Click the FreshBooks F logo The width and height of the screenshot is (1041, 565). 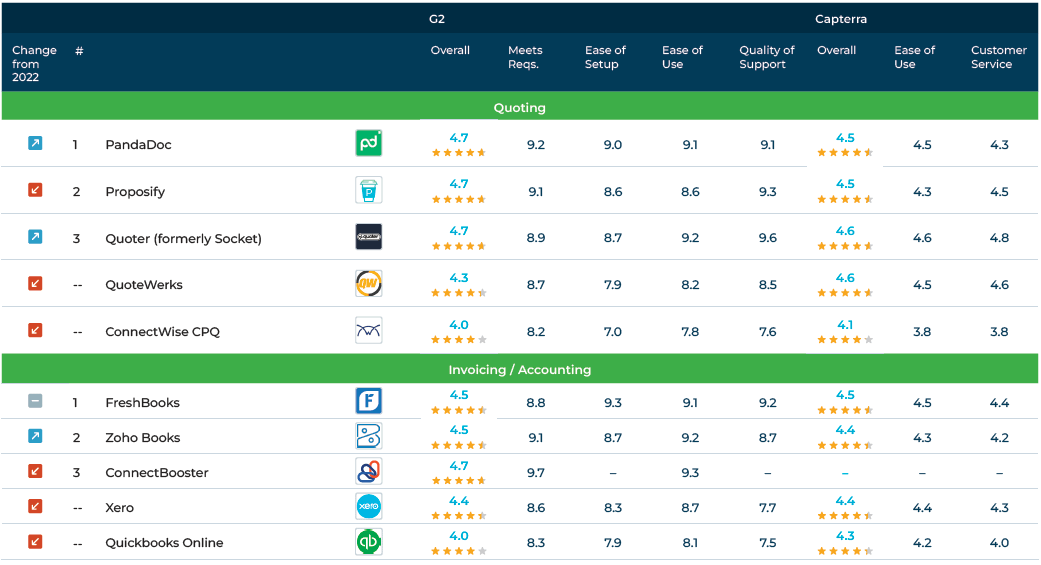coord(368,401)
